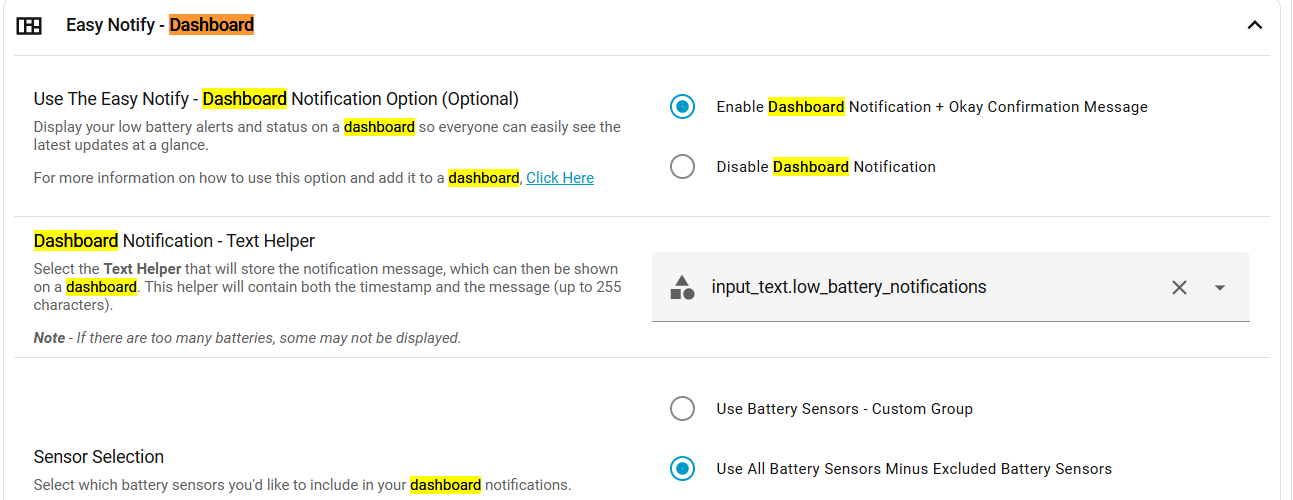
Task: Clear the low_battery_notifications selection with the X icon
Action: tap(1179, 288)
